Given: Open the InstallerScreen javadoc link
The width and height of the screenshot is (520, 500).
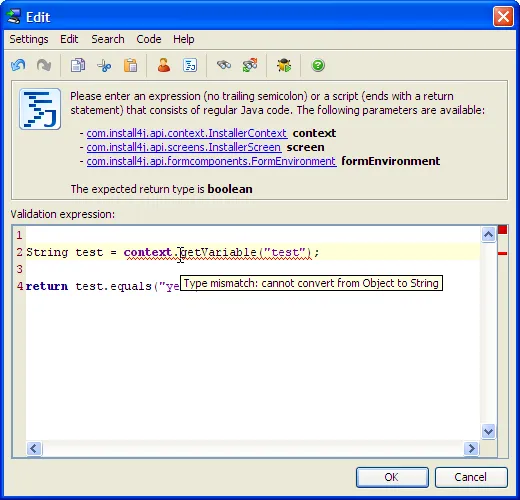Looking at the screenshot, I should [x=184, y=147].
